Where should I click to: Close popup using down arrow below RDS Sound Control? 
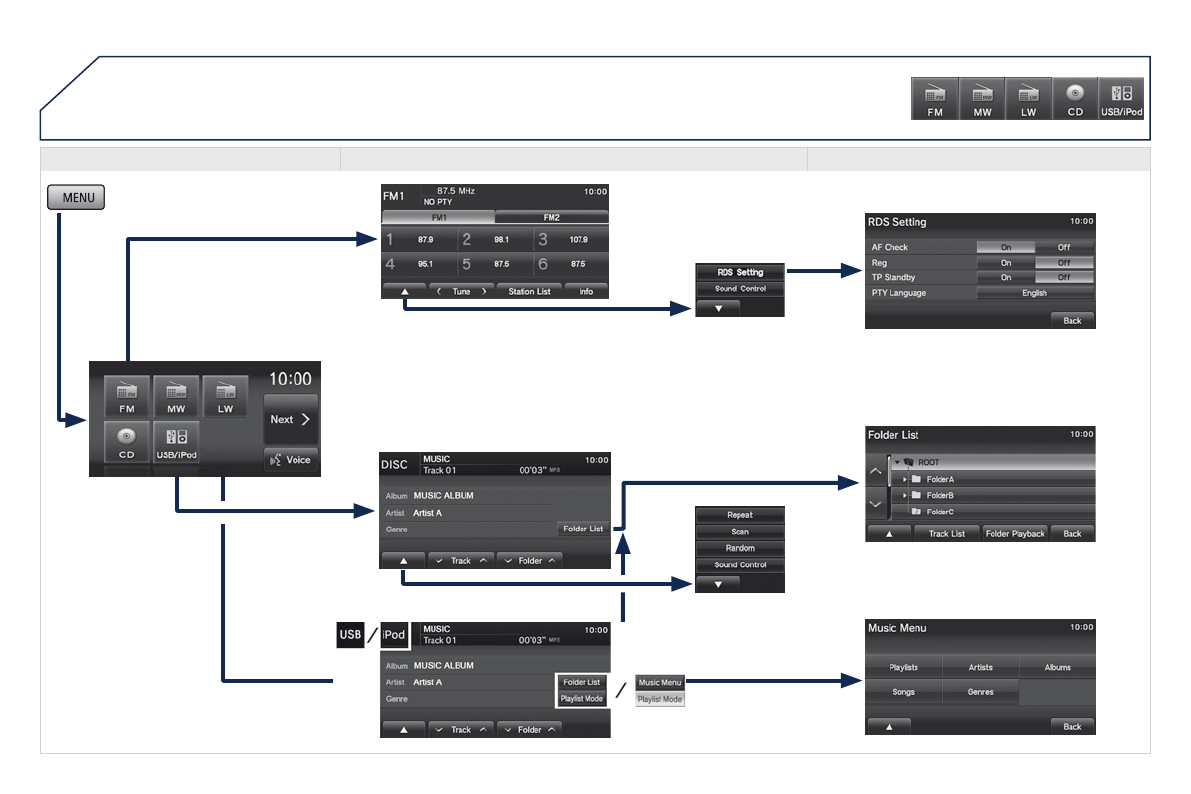(x=718, y=308)
